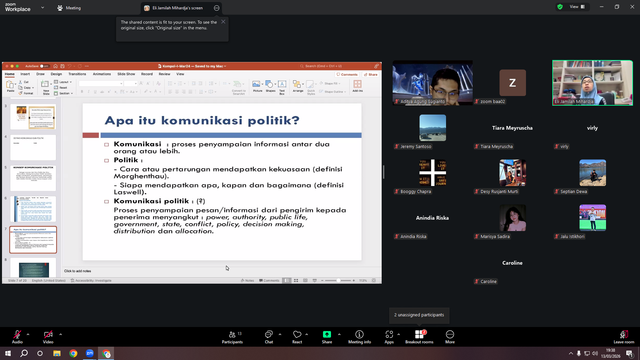Unmute audio in Zoom toolbar

(x=17, y=336)
